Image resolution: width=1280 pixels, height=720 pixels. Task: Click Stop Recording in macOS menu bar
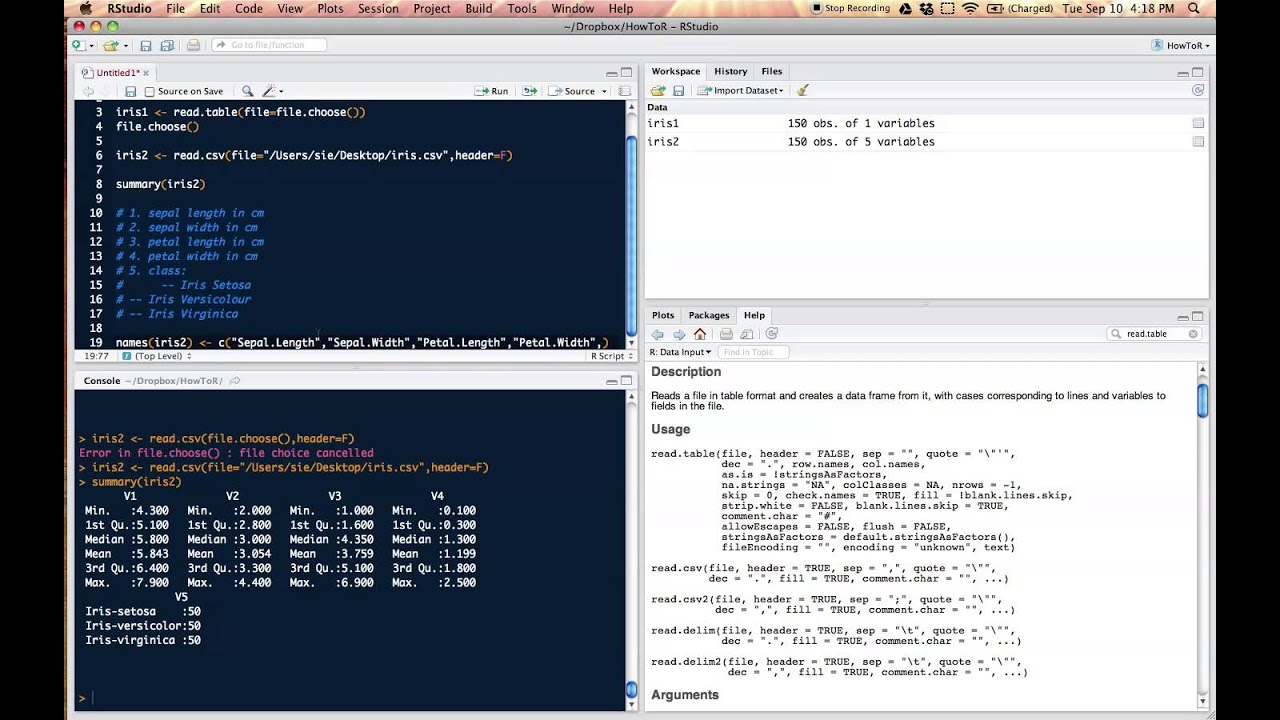tap(849, 8)
